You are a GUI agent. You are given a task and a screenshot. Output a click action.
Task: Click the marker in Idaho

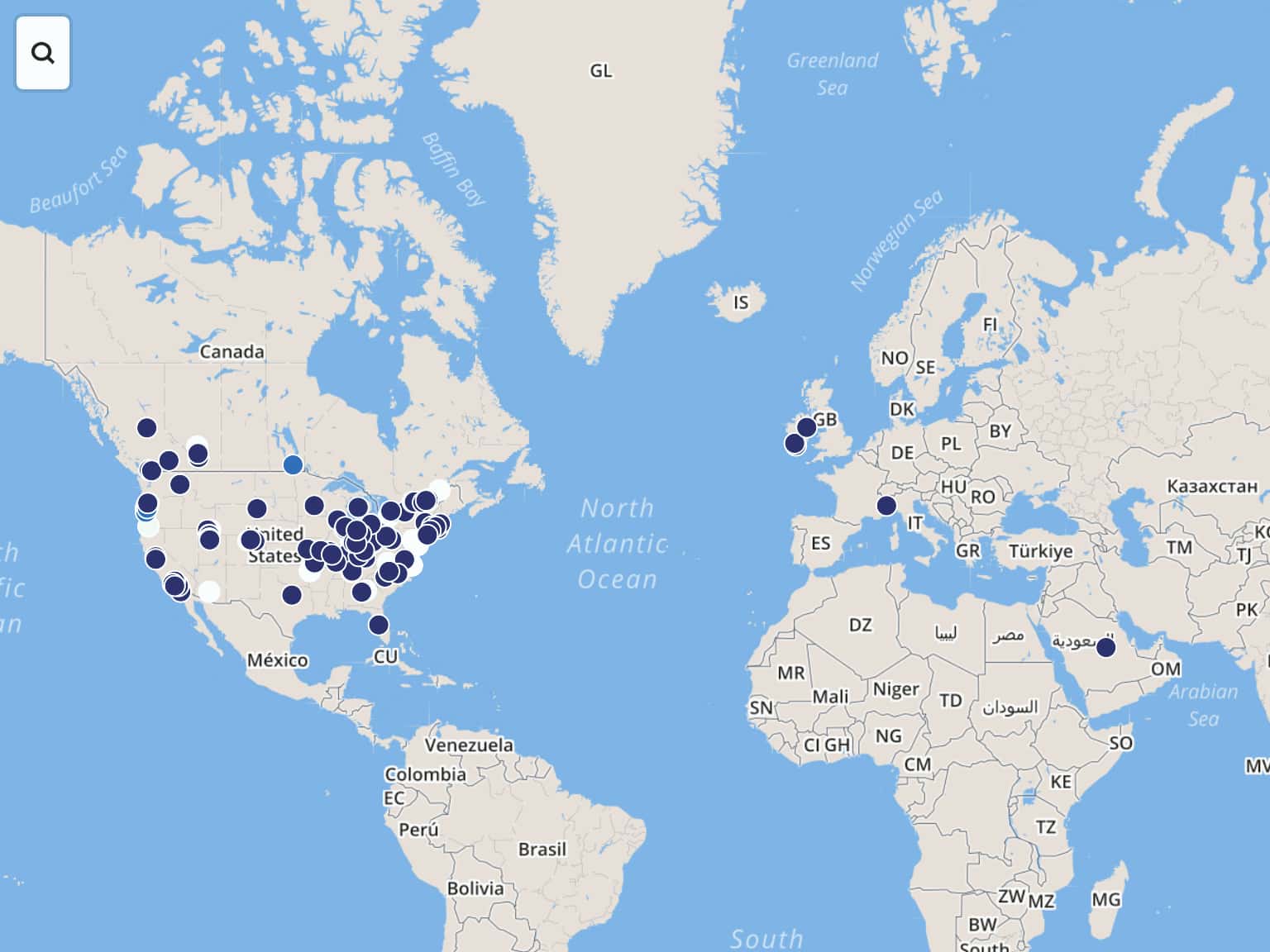179,484
